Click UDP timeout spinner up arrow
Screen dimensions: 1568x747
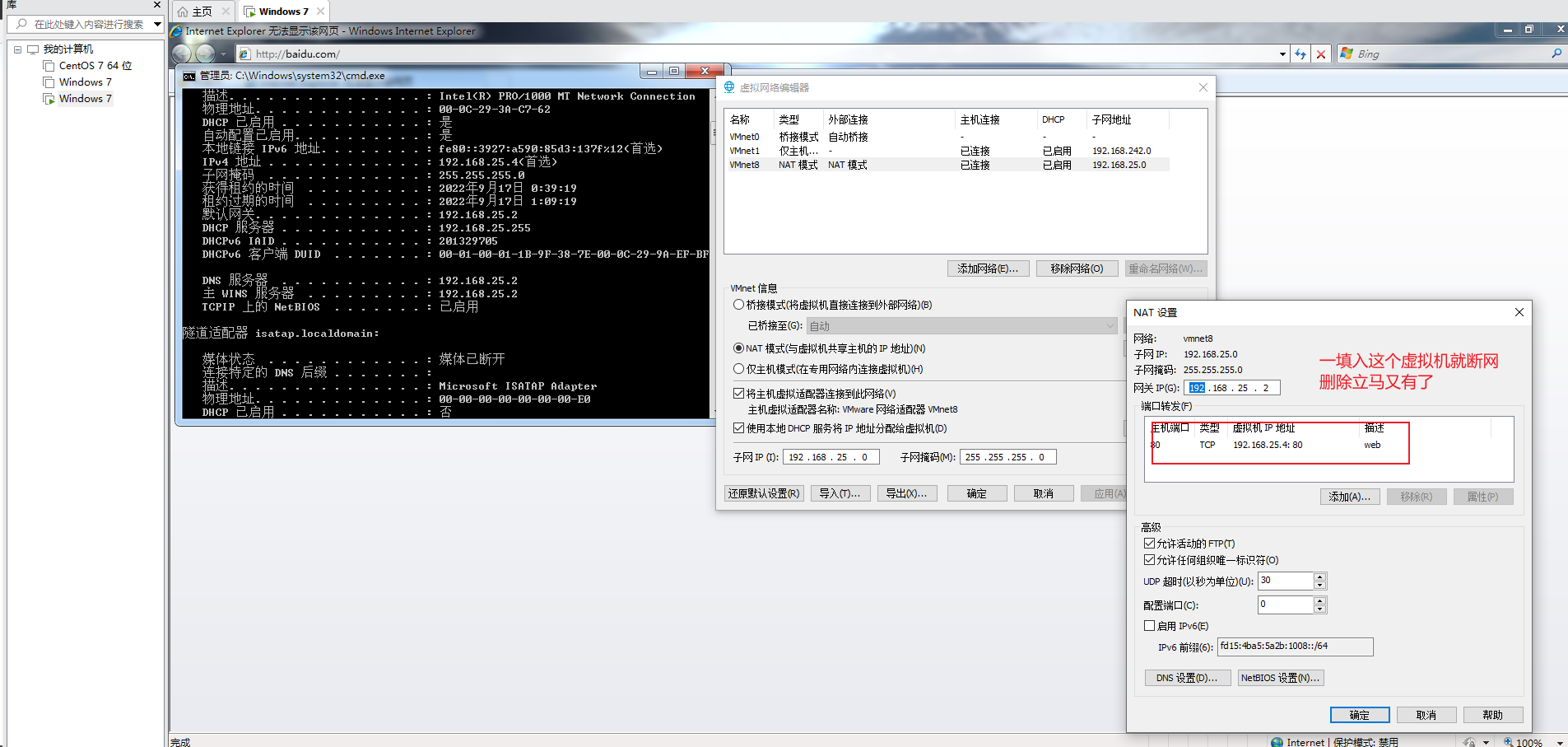(x=1320, y=577)
